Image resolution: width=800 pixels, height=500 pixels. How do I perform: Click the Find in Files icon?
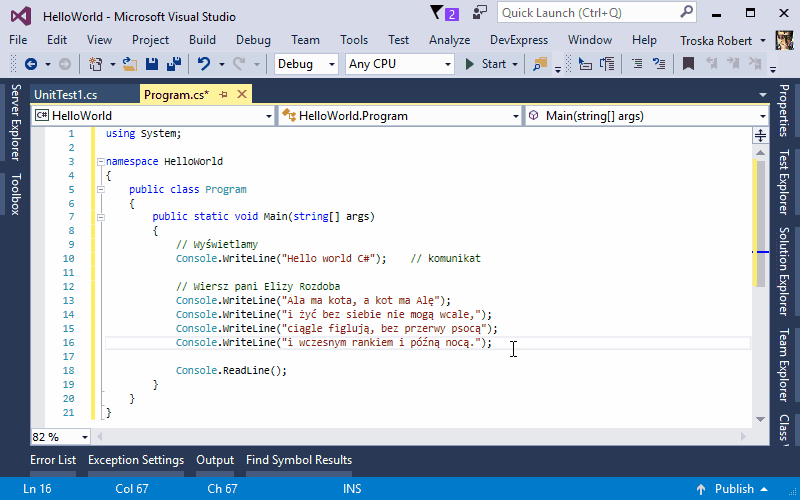[x=540, y=64]
